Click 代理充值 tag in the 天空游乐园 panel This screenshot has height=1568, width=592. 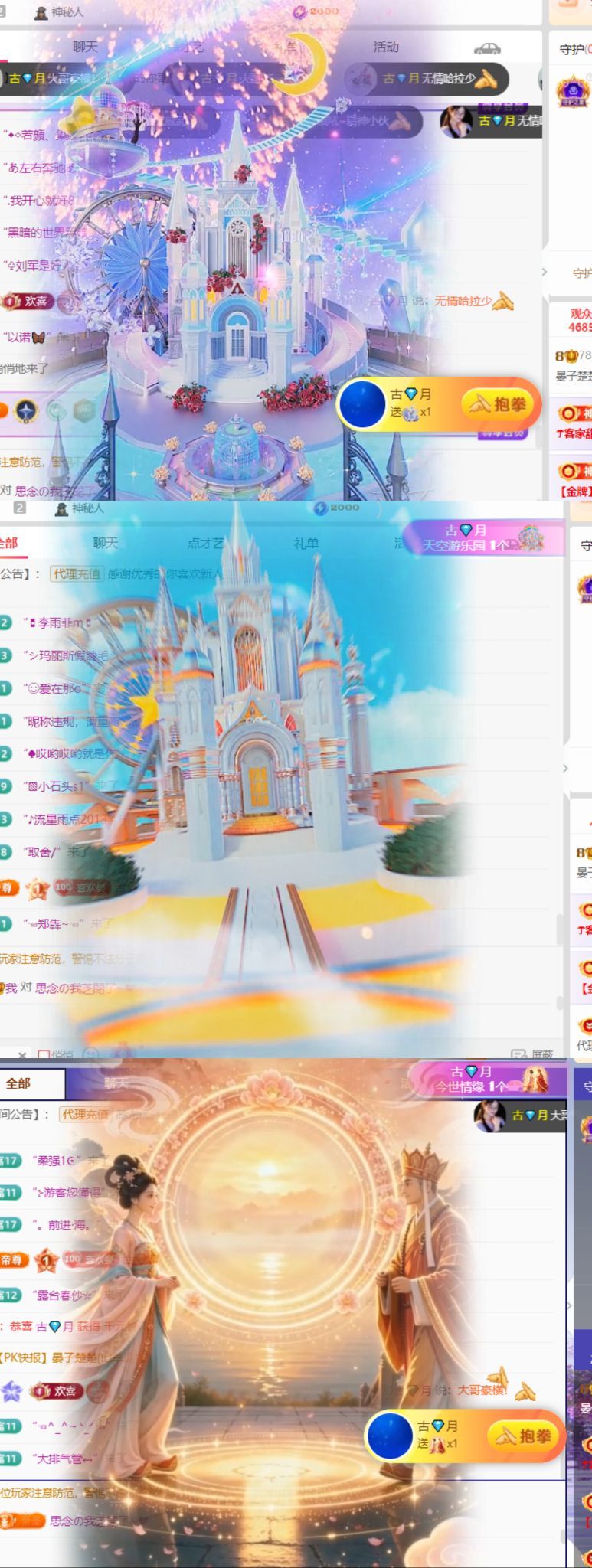pyautogui.click(x=76, y=573)
